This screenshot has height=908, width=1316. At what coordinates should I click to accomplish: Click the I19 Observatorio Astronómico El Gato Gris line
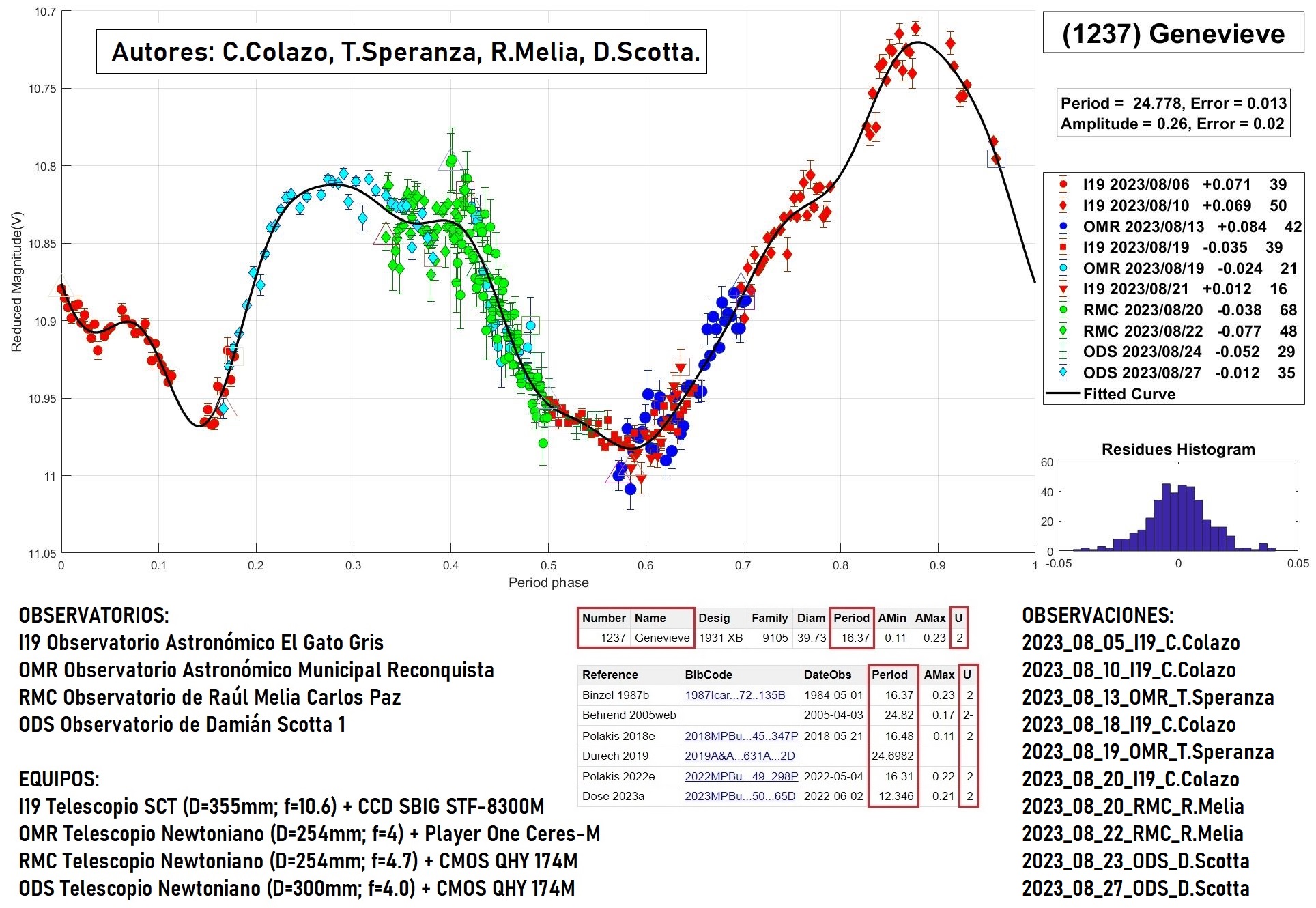click(x=201, y=642)
